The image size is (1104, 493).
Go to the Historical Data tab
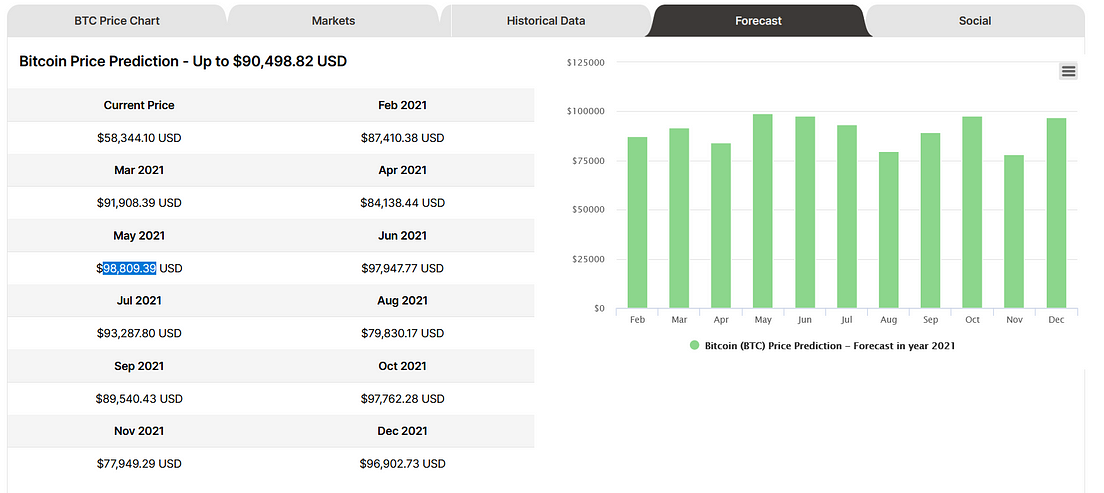[546, 21]
